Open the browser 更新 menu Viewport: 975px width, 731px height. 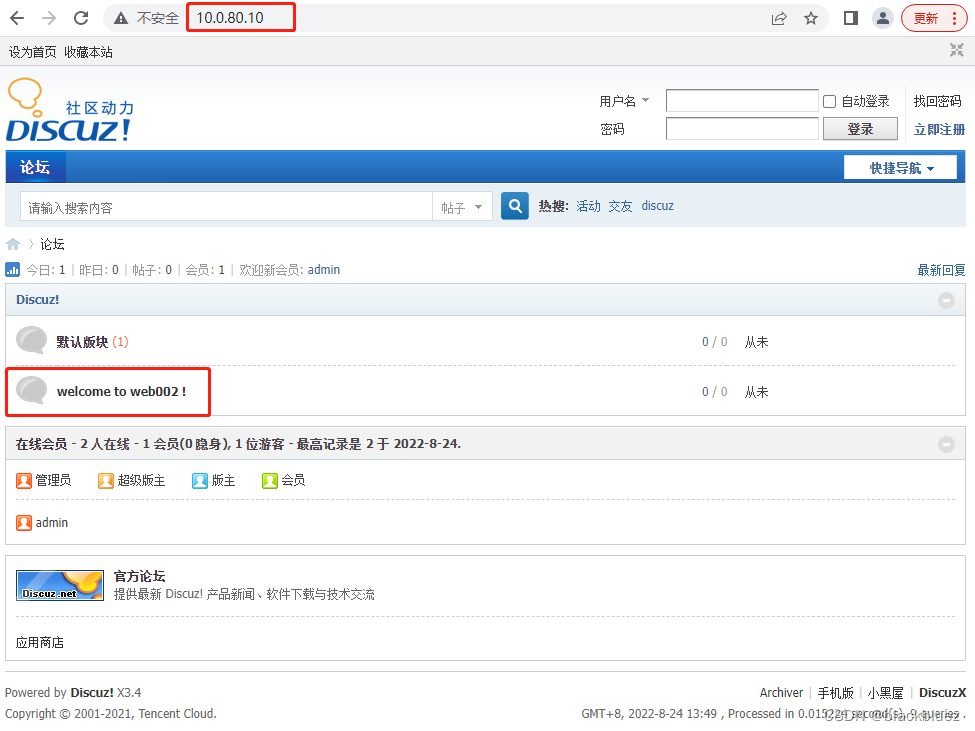pos(934,19)
